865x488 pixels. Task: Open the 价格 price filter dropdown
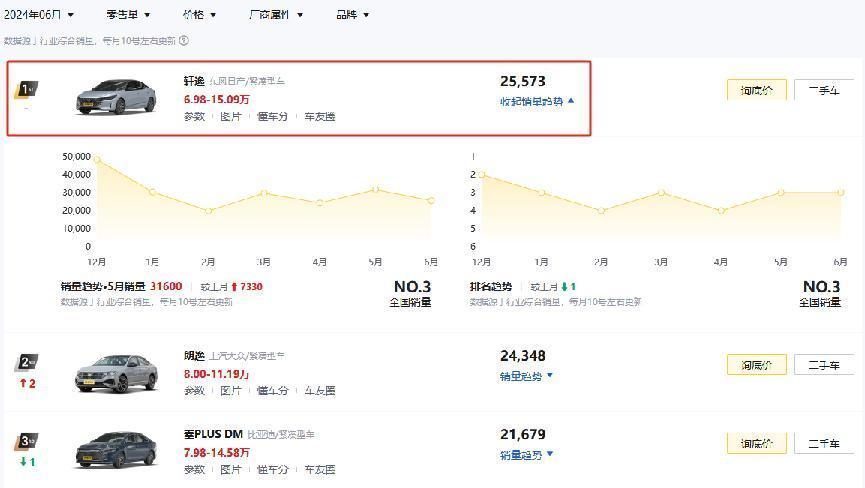point(199,15)
